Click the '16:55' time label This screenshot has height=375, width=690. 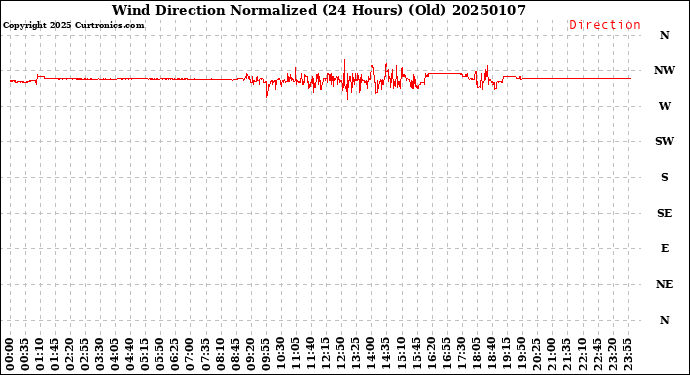coord(446,355)
